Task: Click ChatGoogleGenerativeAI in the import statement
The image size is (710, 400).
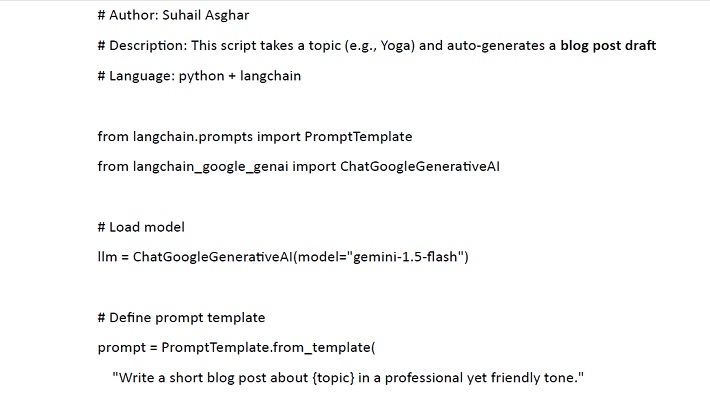Action: pos(419,166)
